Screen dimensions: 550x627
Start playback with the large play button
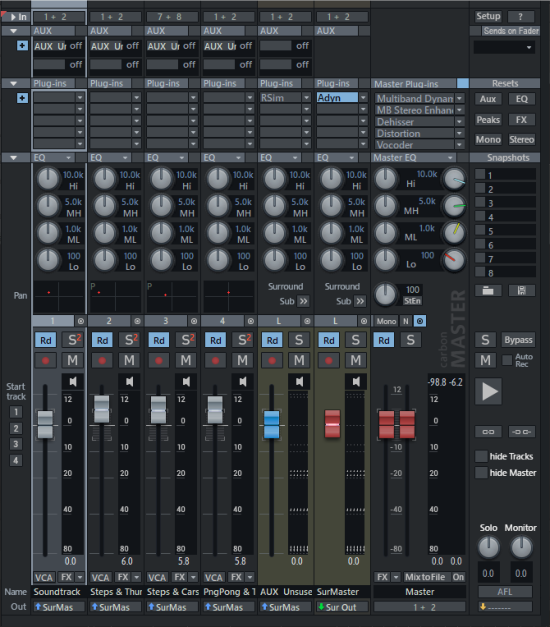[488, 391]
